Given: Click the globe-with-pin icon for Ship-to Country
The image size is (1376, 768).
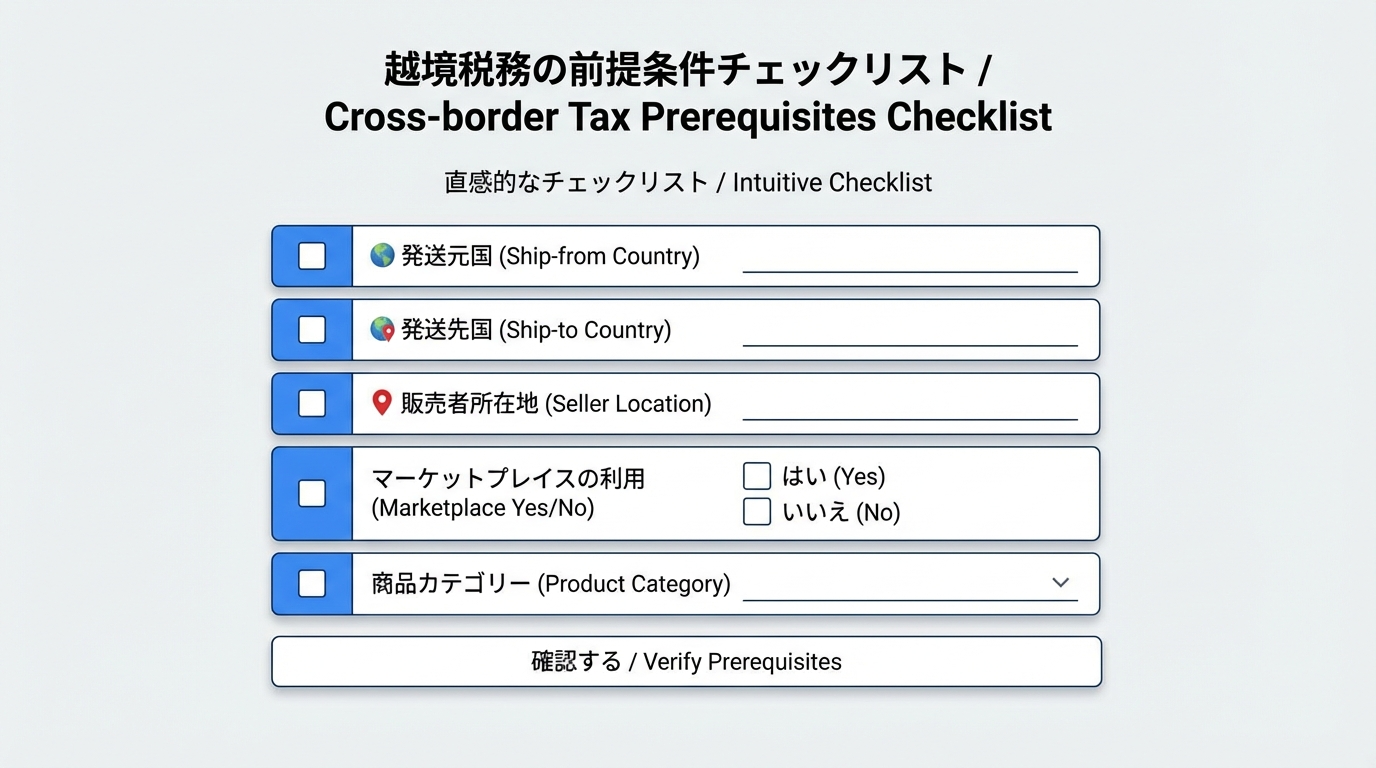Looking at the screenshot, I should [381, 329].
